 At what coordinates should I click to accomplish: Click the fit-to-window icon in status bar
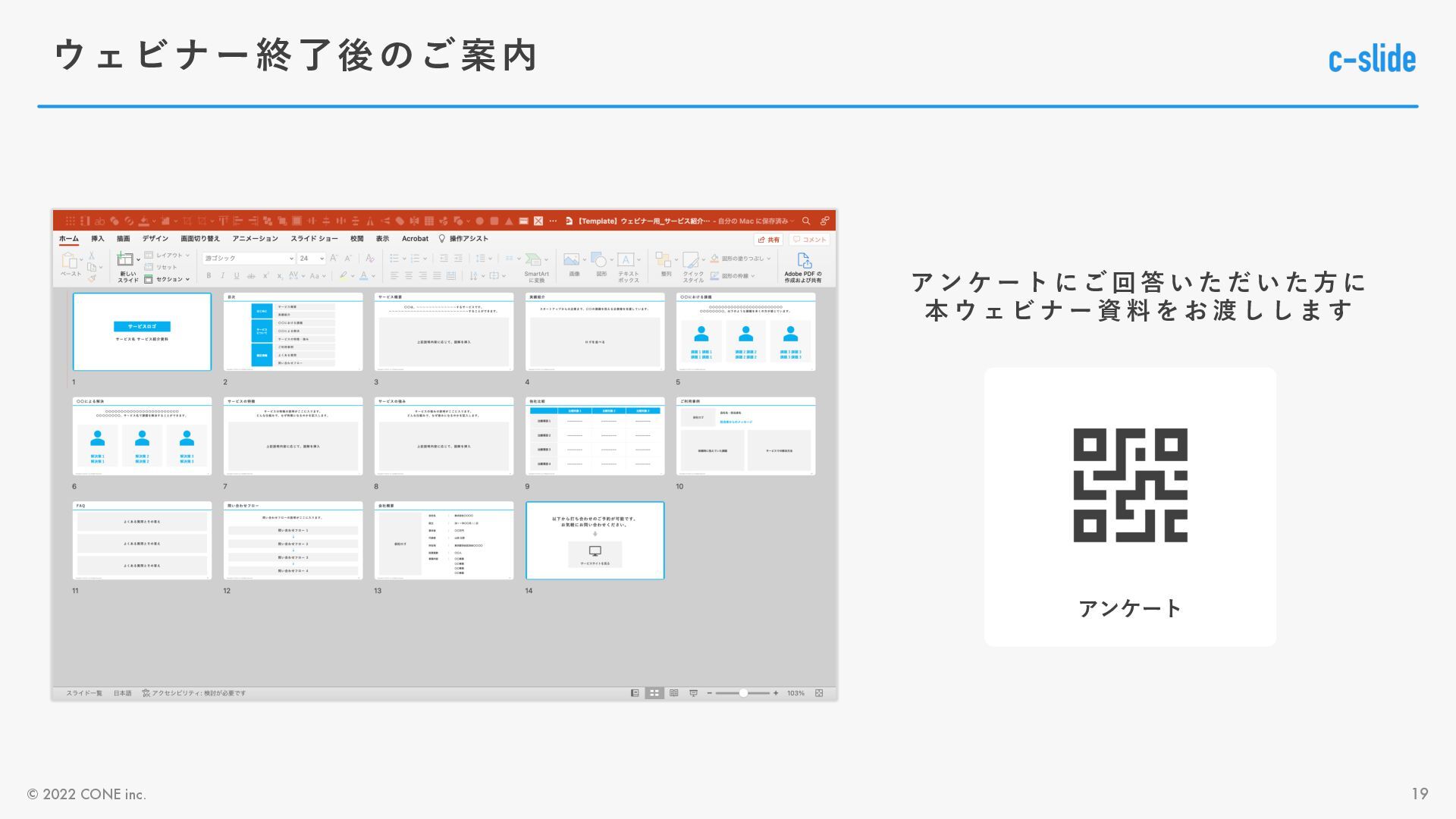tap(819, 693)
